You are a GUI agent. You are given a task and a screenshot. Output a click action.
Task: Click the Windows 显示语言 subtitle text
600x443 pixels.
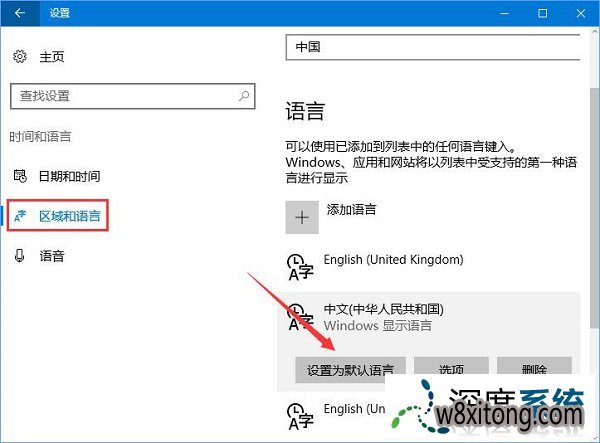click(376, 327)
